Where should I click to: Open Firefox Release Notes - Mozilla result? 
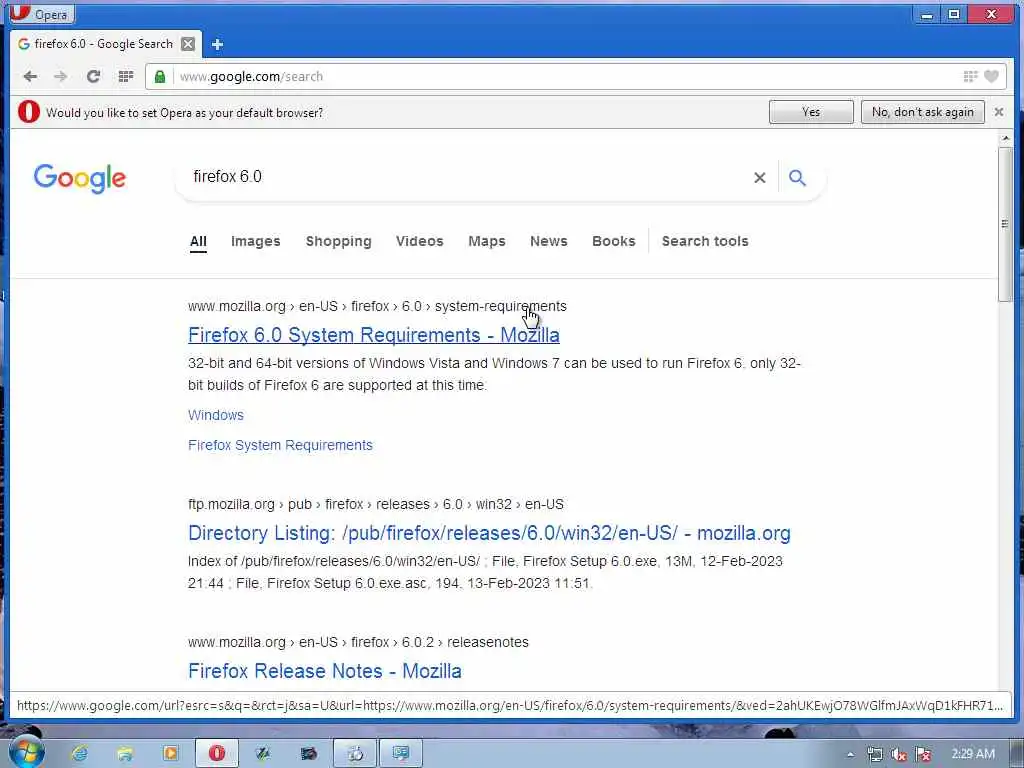[325, 671]
